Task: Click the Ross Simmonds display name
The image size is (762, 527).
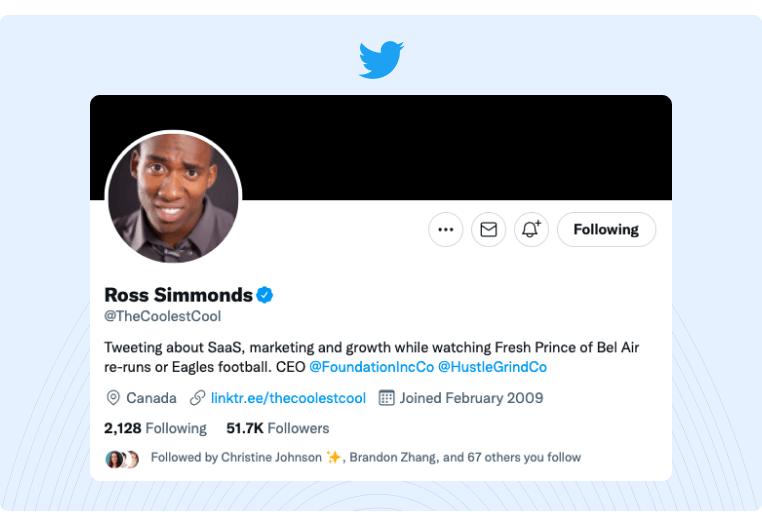Action: (x=178, y=295)
